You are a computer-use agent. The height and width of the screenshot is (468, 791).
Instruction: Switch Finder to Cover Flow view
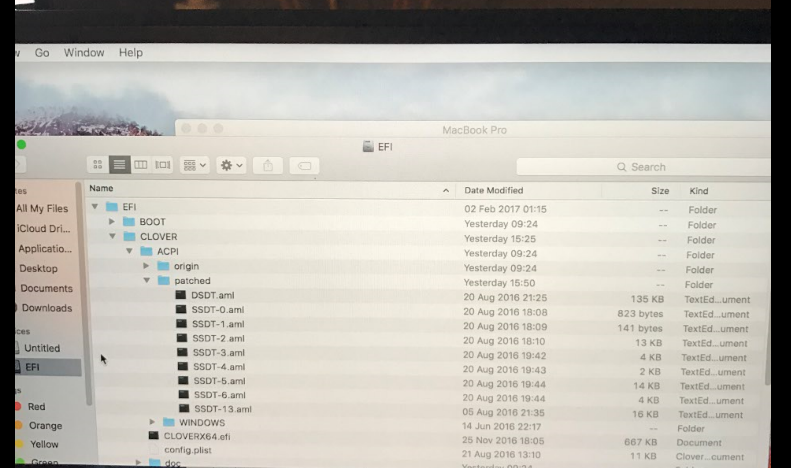pos(163,165)
